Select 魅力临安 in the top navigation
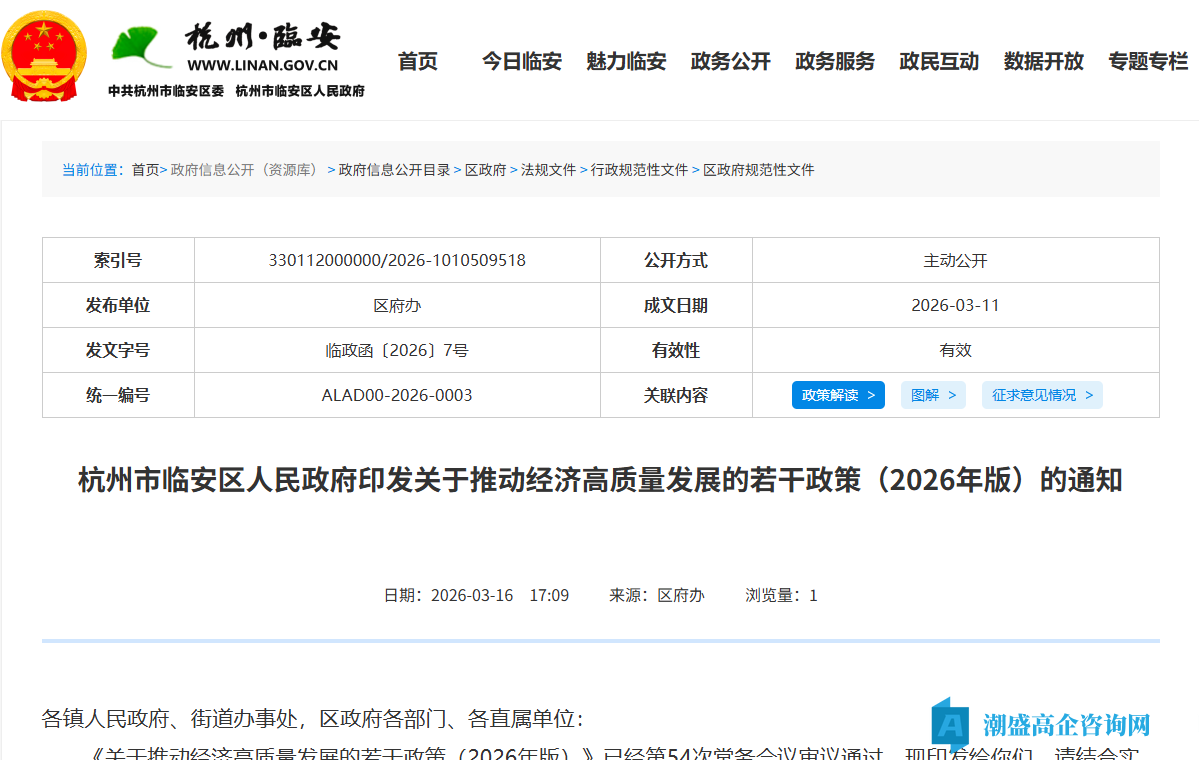Image resolution: width=1199 pixels, height=760 pixels. click(626, 61)
